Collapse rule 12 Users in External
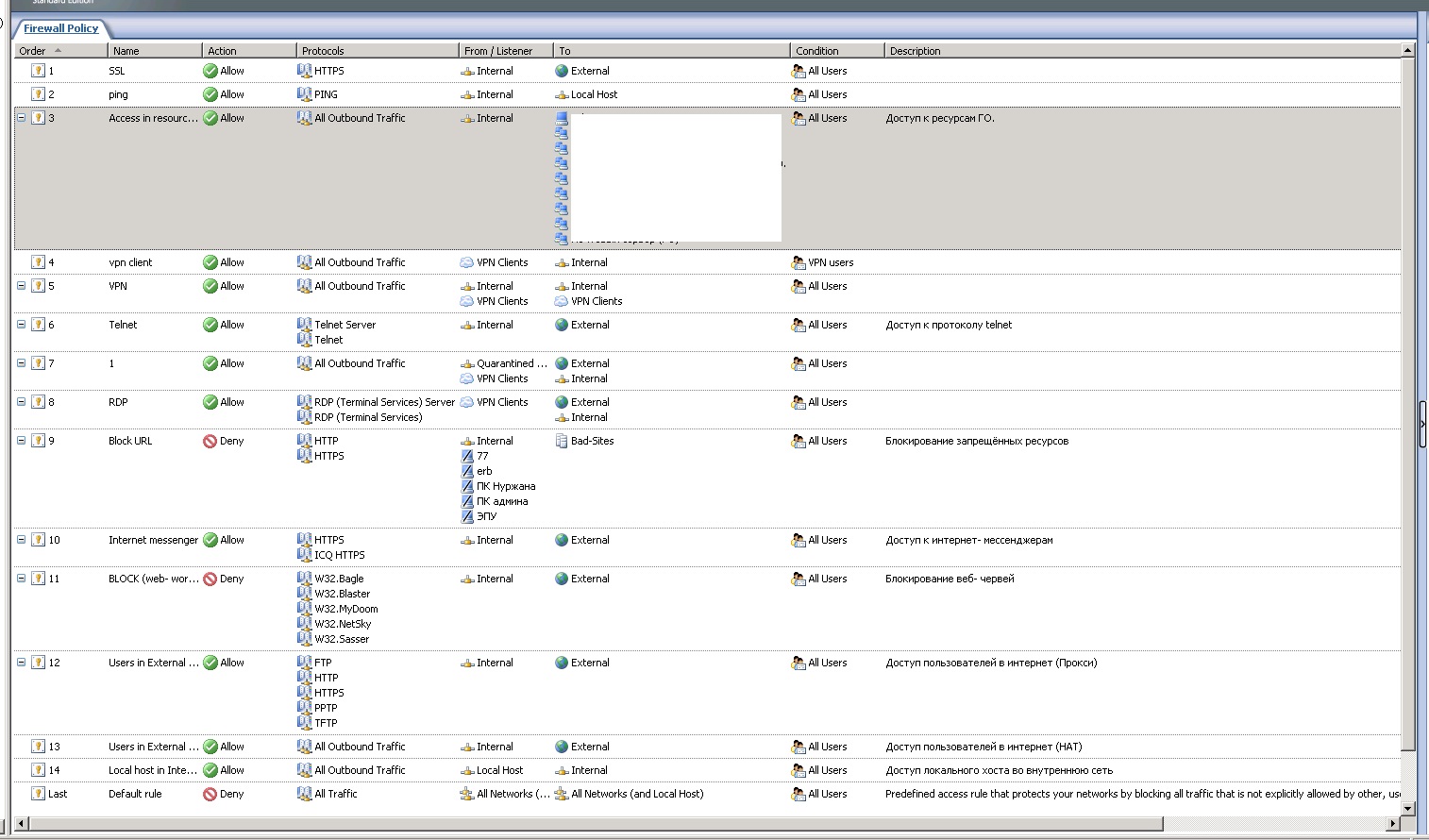Screen dimensions: 1429x840 [22, 663]
